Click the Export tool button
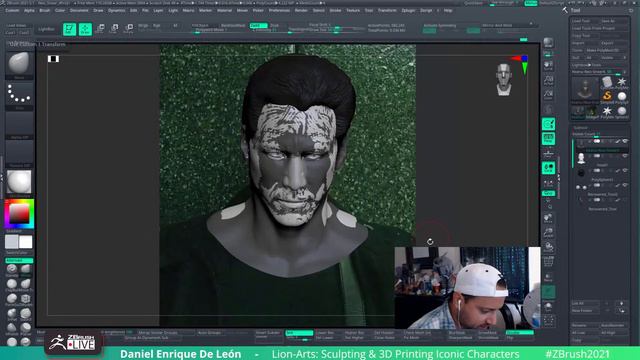This screenshot has height=360, width=640. pyautogui.click(x=614, y=43)
